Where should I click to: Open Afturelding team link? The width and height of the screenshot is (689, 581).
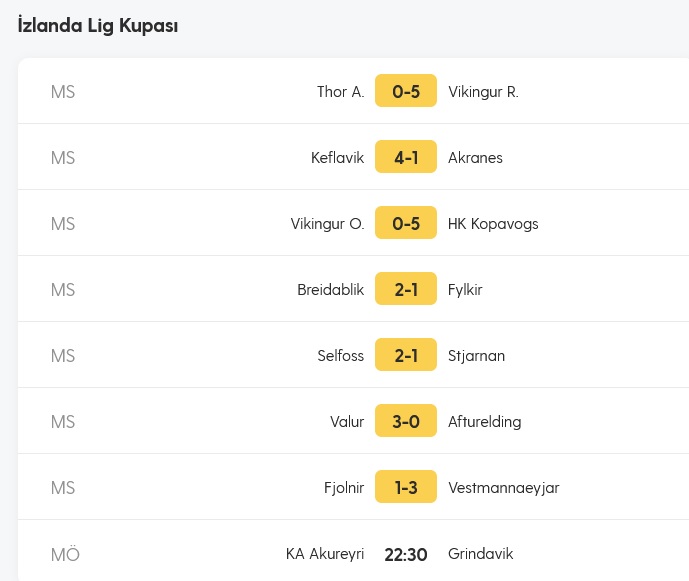484,421
